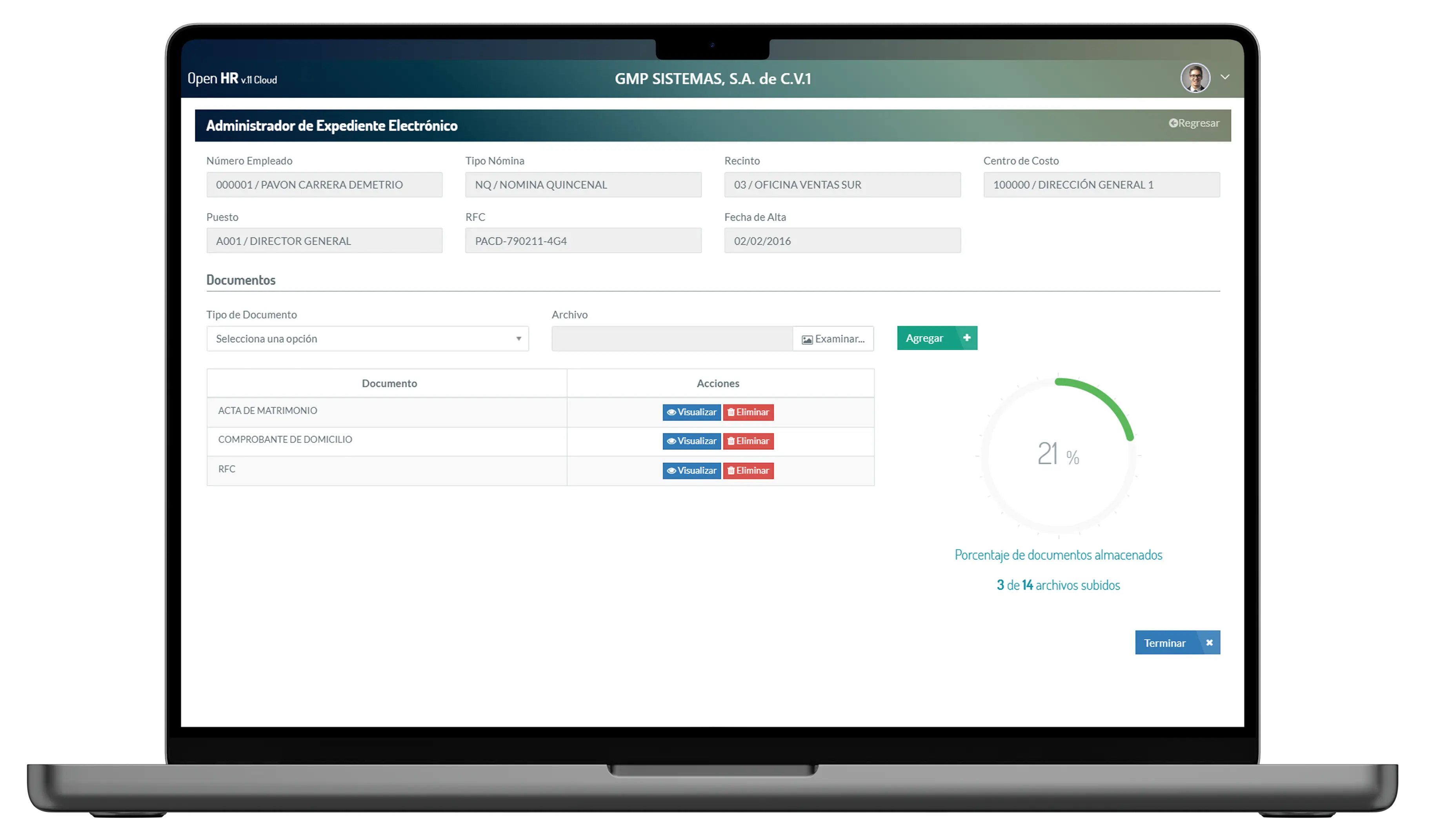Show the COMPROBANTE DE DOMICILIO document preview
Viewport: 1430px width, 840px height.
click(x=691, y=442)
